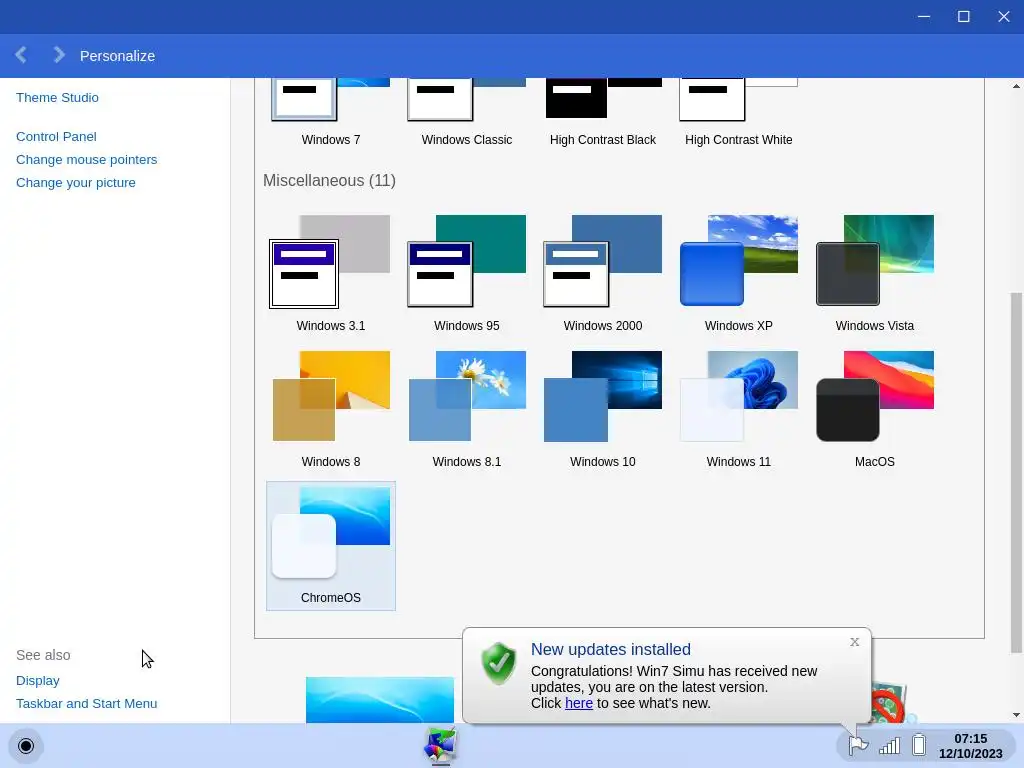Viewport: 1024px width, 768px height.
Task: Choose the Windows 3.1 theme
Action: [x=330, y=274]
